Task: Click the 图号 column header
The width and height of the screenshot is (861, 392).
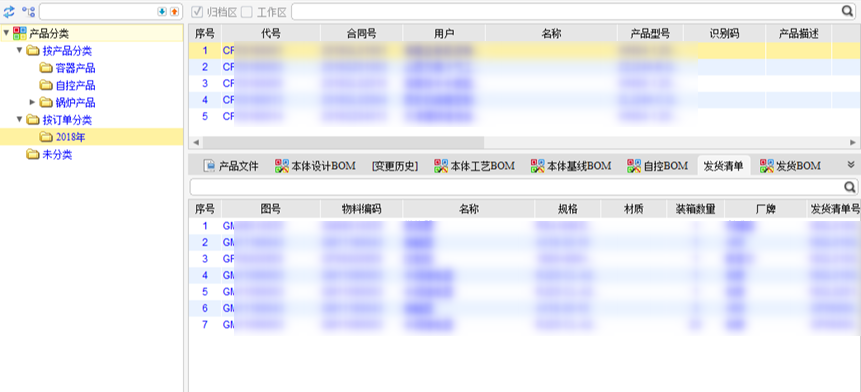Action: point(271,209)
